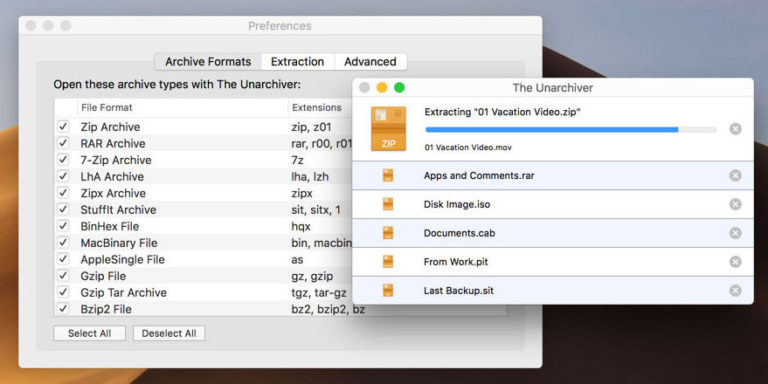
Task: Switch to the Archive Formats tab
Action: click(x=208, y=62)
